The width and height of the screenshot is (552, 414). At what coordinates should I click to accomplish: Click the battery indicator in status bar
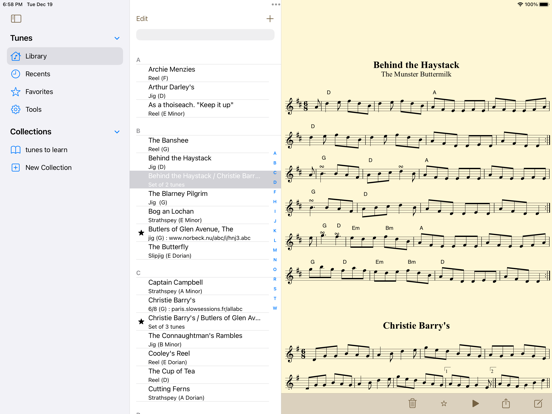pos(544,4)
